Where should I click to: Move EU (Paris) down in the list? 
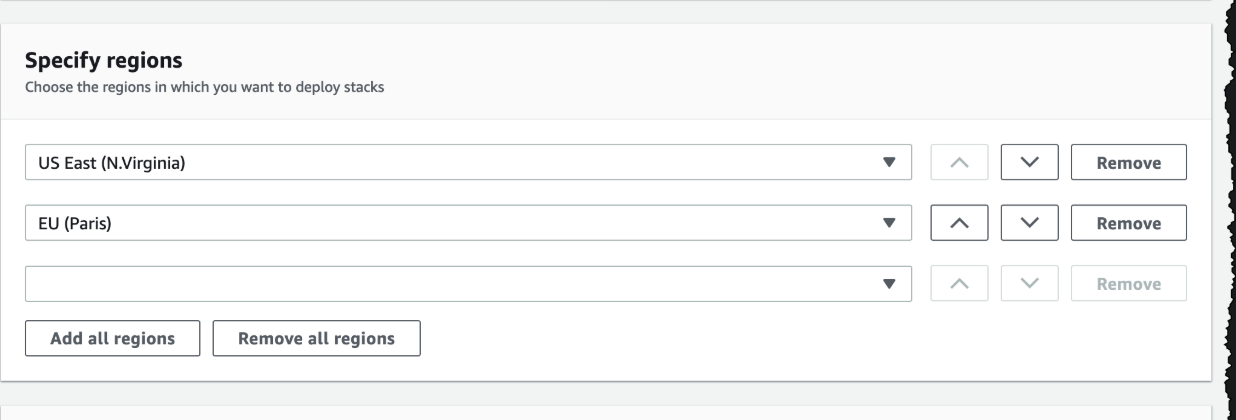click(1029, 224)
